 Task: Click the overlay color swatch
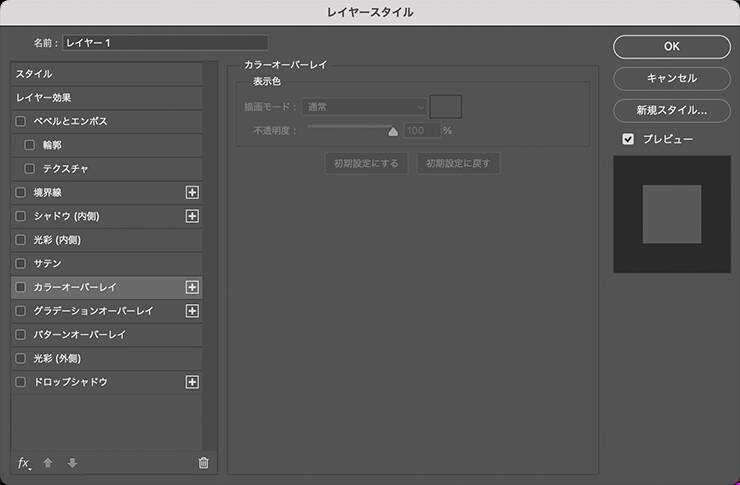pos(445,106)
